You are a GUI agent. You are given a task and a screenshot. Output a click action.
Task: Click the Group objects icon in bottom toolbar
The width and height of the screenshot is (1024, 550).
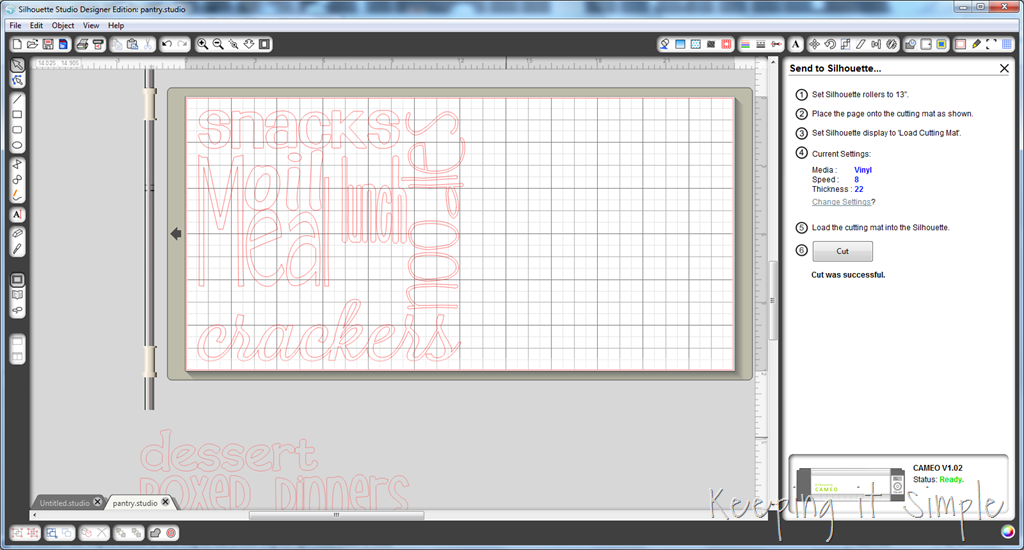click(x=17, y=533)
